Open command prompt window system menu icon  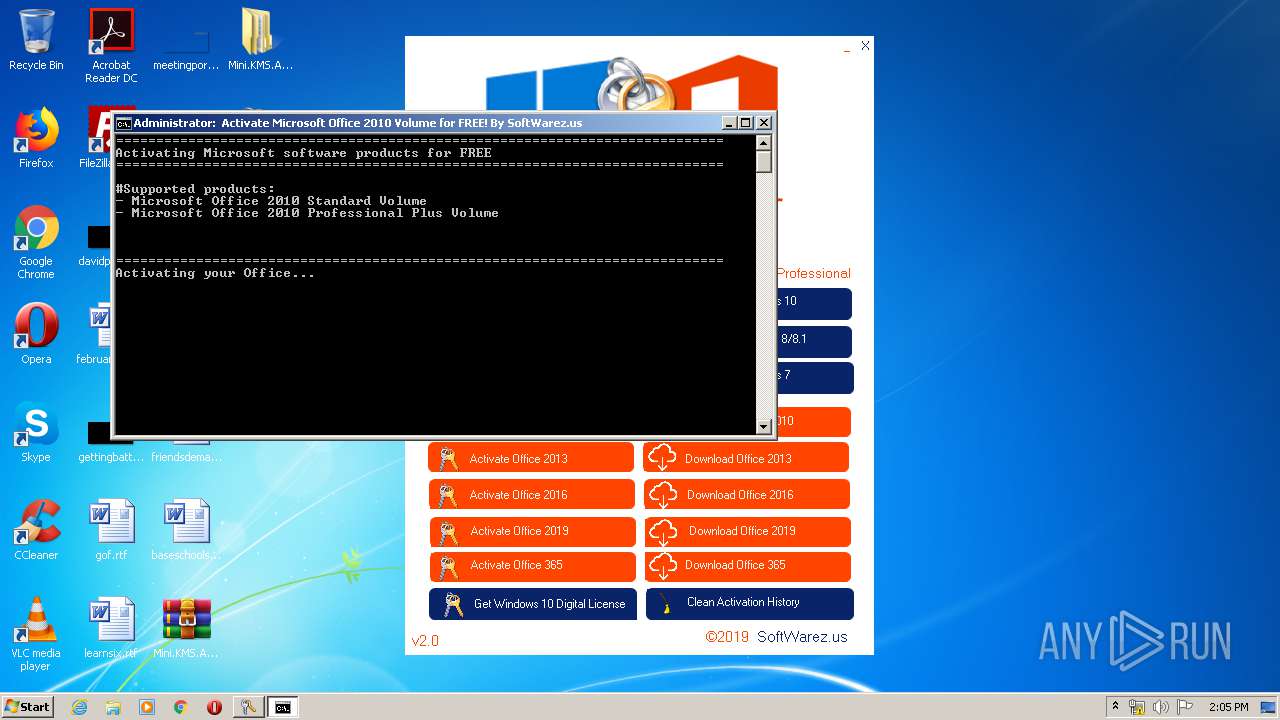pyautogui.click(x=123, y=123)
